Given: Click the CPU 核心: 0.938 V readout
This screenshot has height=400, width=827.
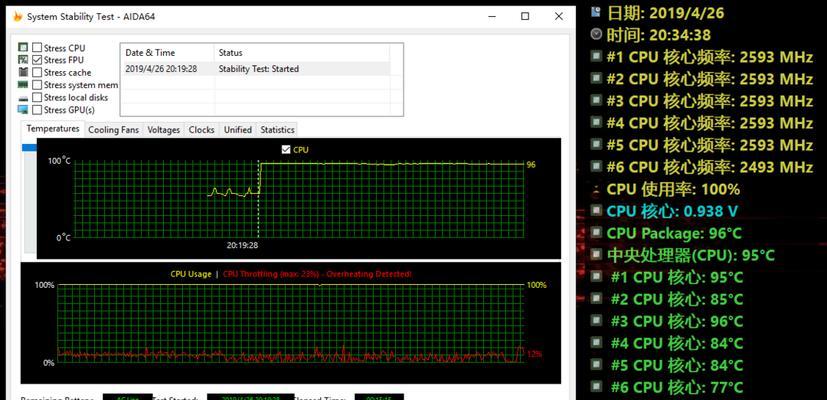Looking at the screenshot, I should (x=672, y=211).
